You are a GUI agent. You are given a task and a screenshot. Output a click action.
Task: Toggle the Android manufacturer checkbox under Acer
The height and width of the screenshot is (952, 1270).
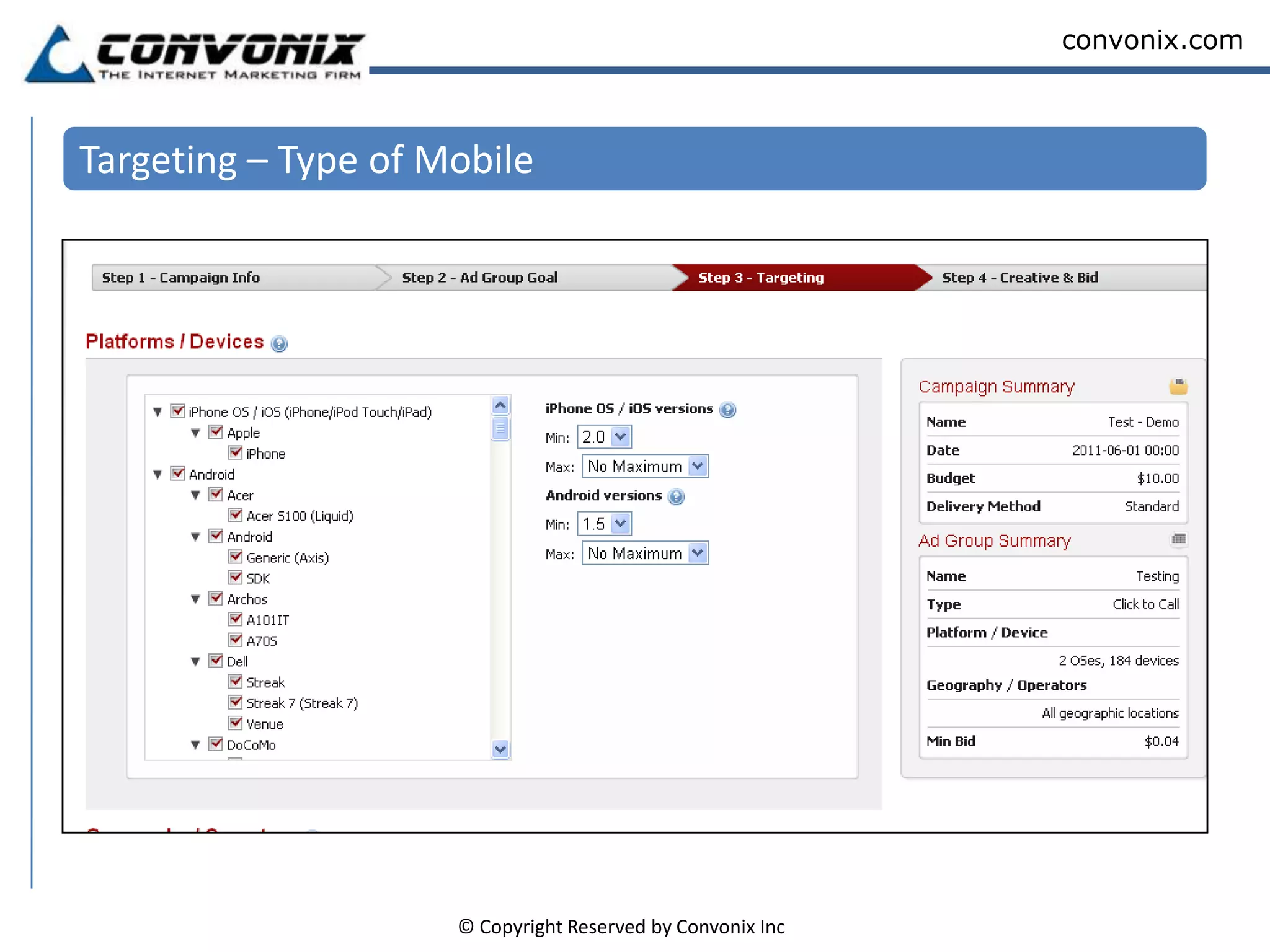pos(216,535)
